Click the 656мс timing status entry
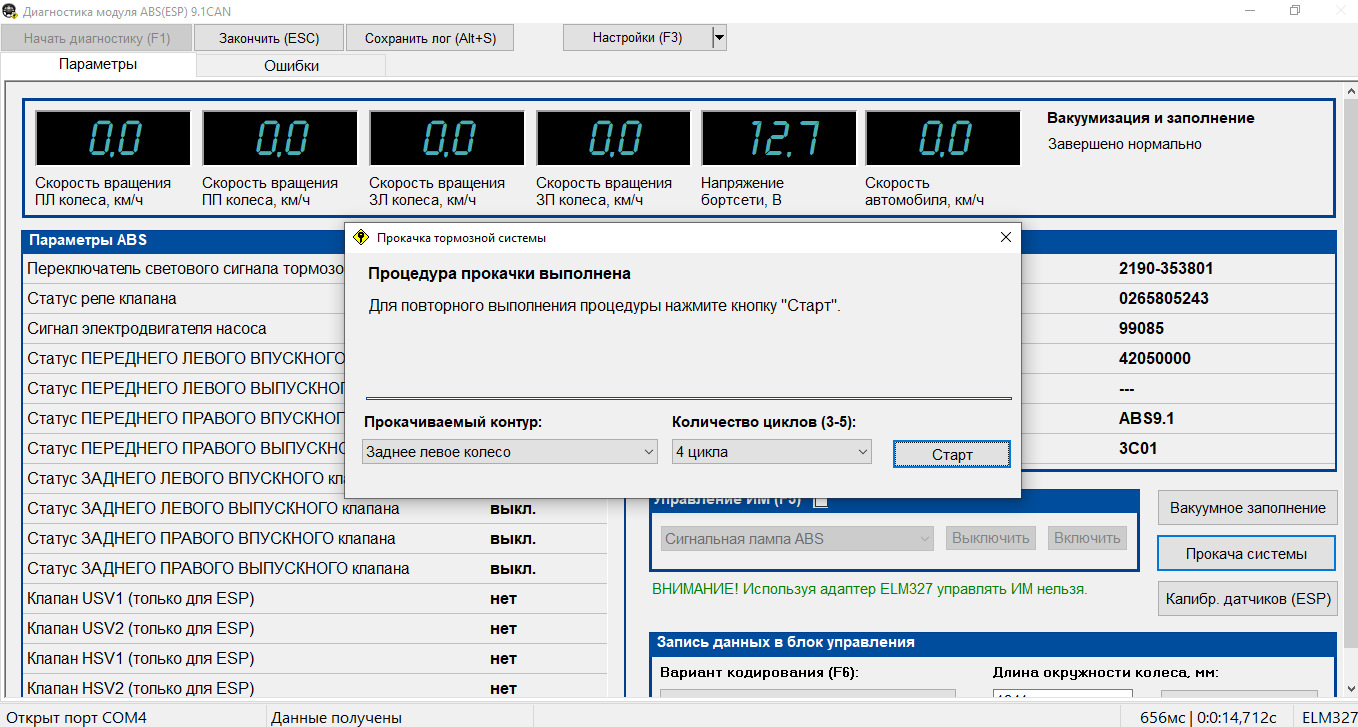Screen dimensions: 1358x727 1161,717
